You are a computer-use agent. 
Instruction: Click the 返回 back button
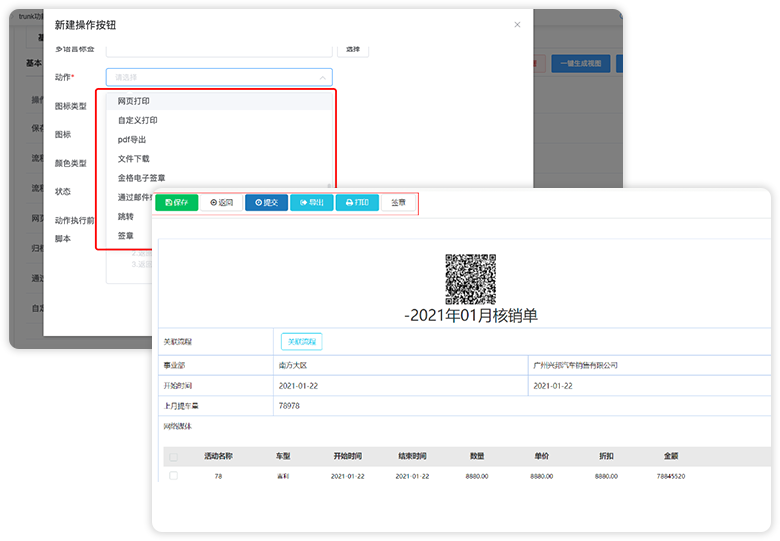click(x=221, y=202)
